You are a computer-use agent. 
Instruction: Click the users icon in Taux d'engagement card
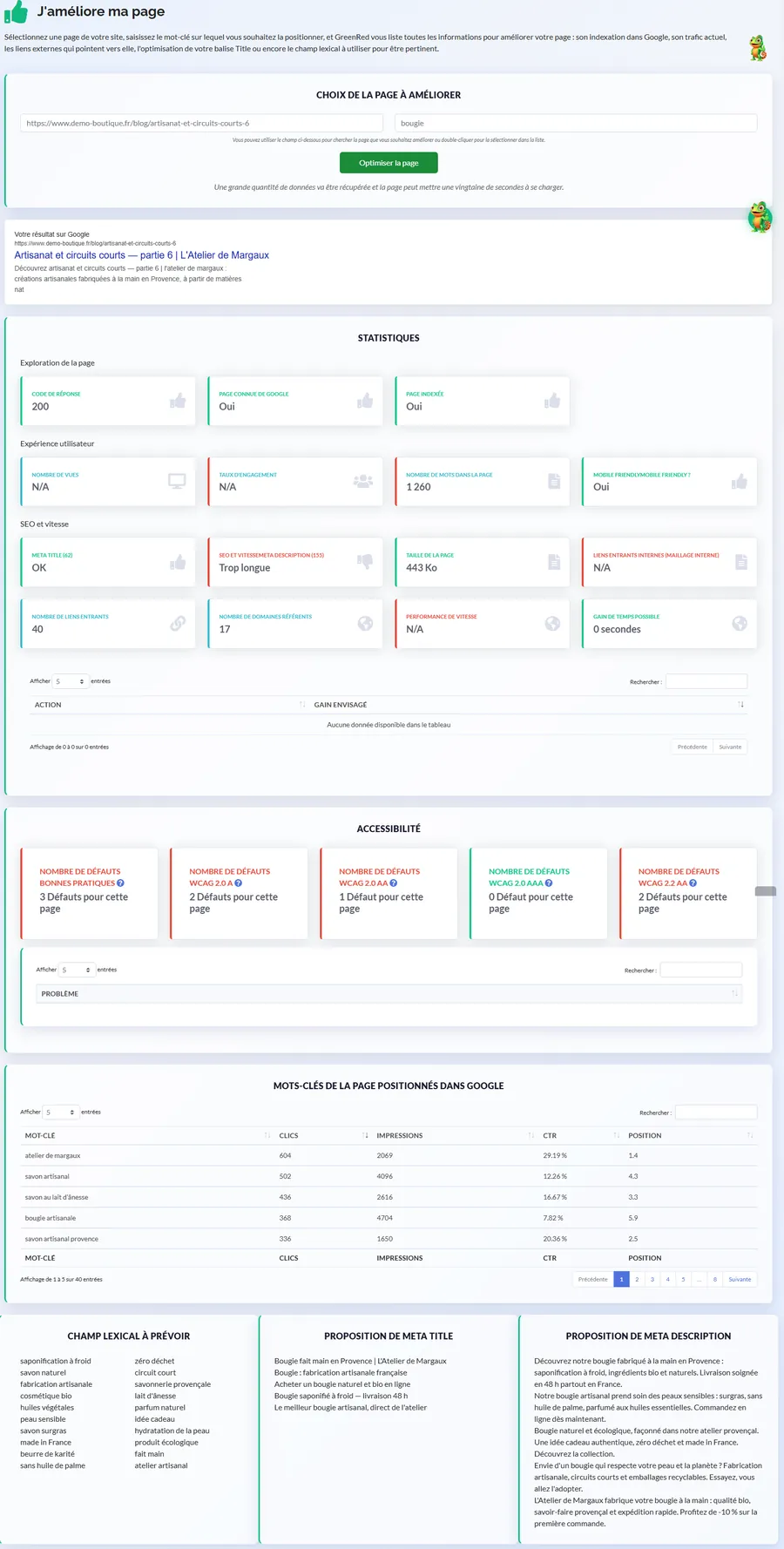click(x=363, y=481)
